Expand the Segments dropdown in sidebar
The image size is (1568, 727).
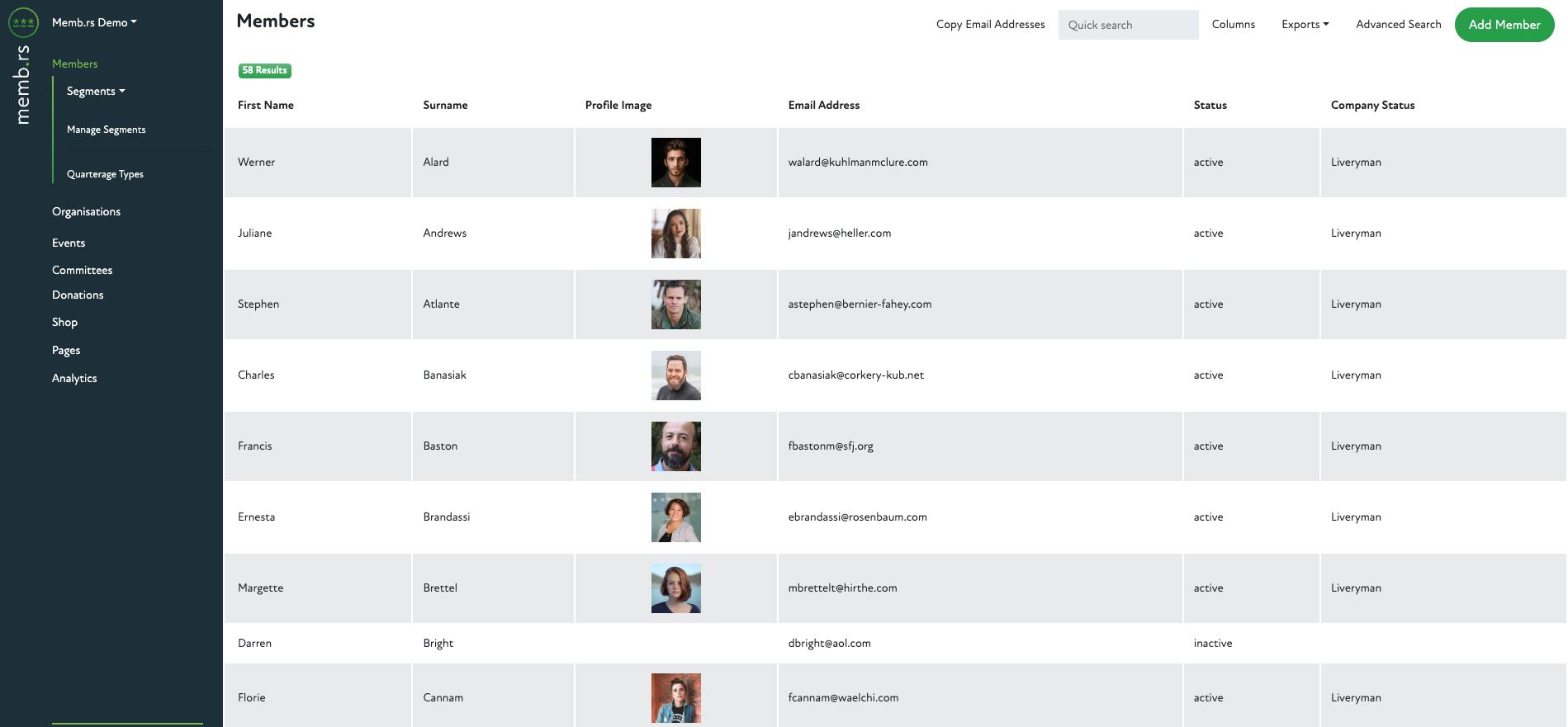point(96,91)
